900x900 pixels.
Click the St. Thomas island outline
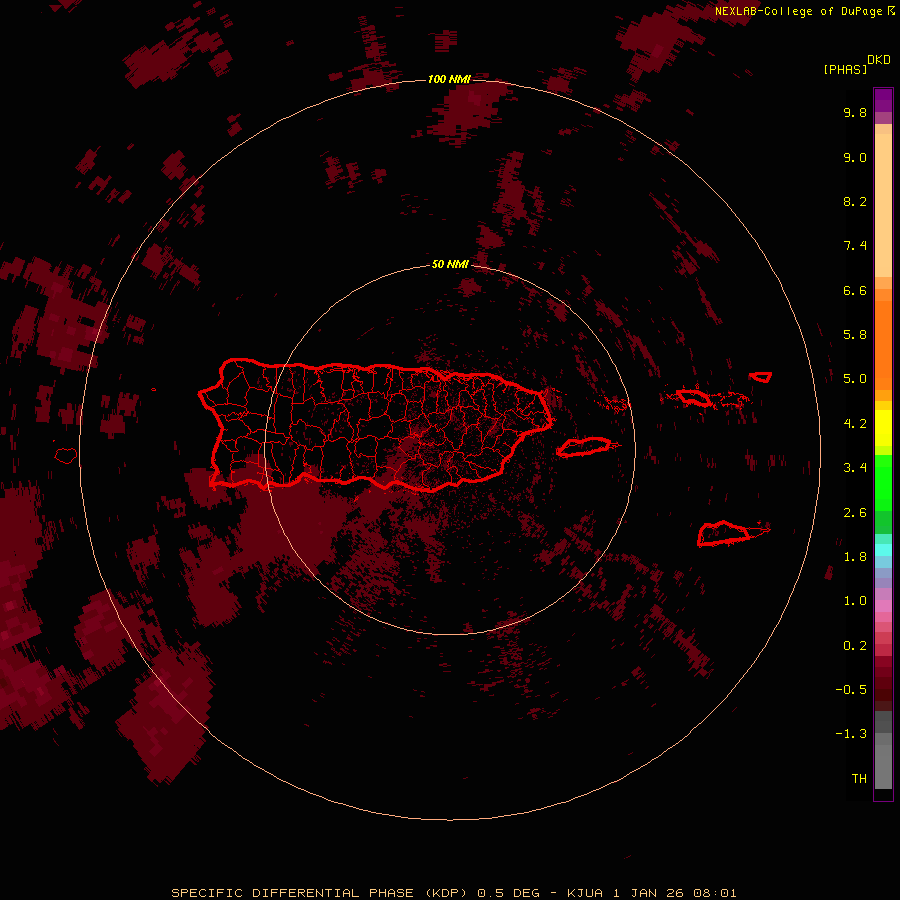tap(694, 397)
